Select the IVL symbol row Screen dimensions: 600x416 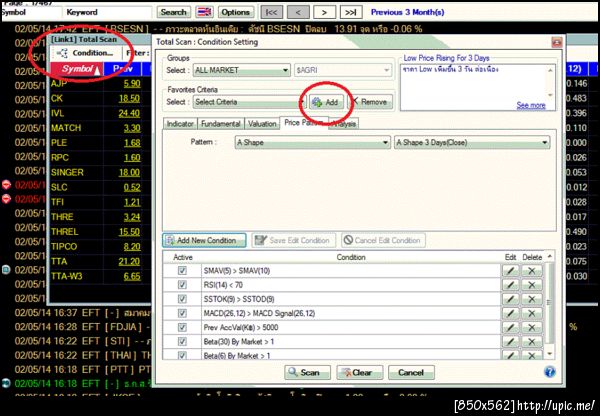click(x=101, y=113)
